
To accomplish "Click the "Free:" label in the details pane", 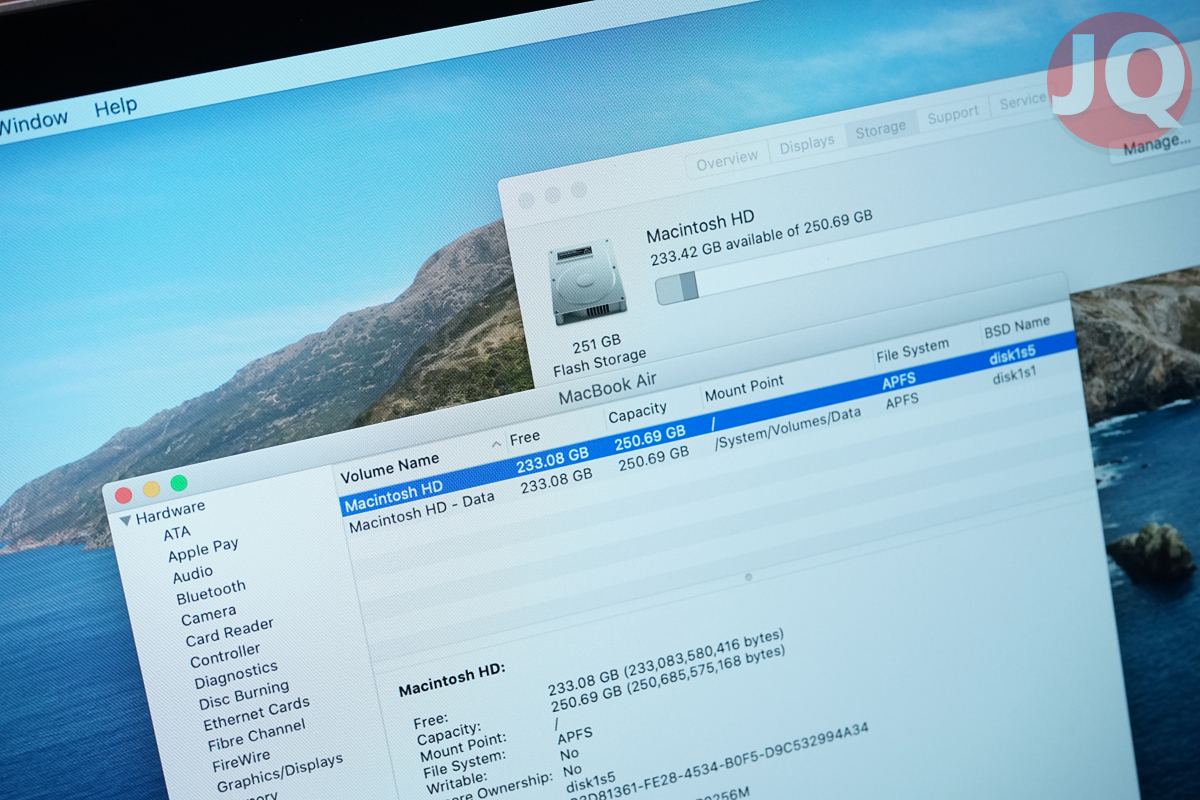I will [431, 718].
